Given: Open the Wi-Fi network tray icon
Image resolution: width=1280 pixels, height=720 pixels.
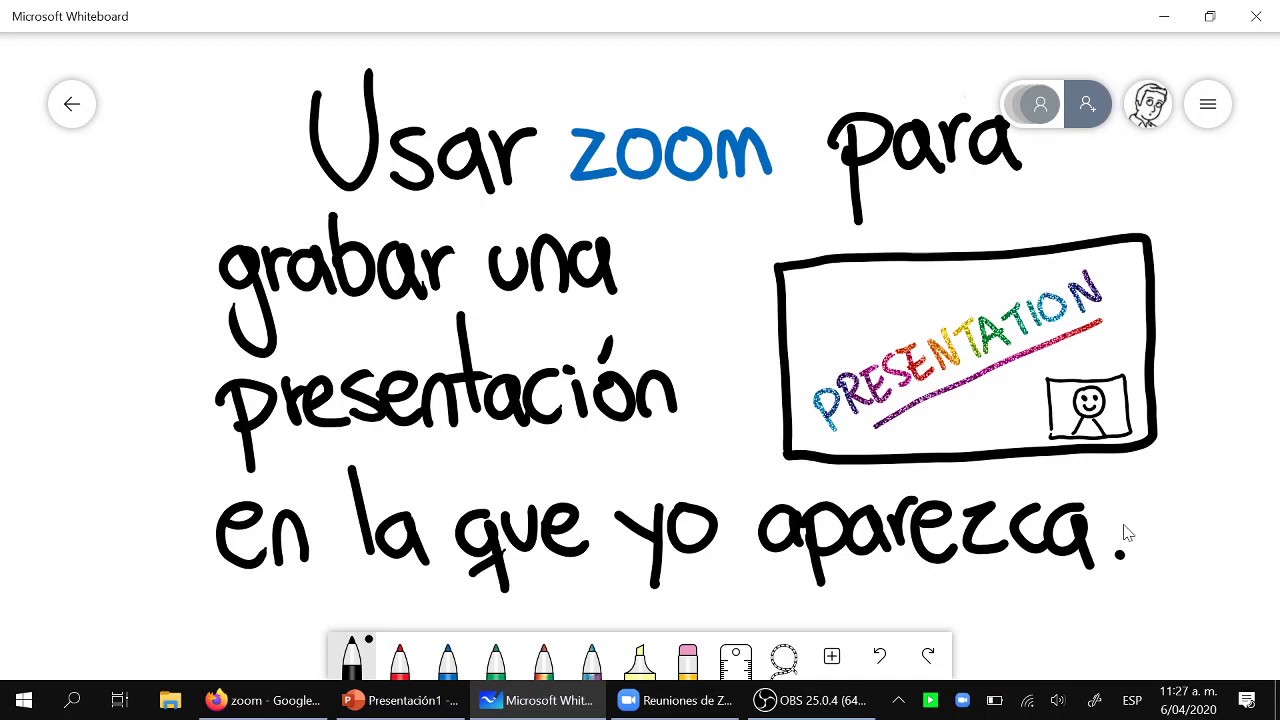Looking at the screenshot, I should 1027,700.
